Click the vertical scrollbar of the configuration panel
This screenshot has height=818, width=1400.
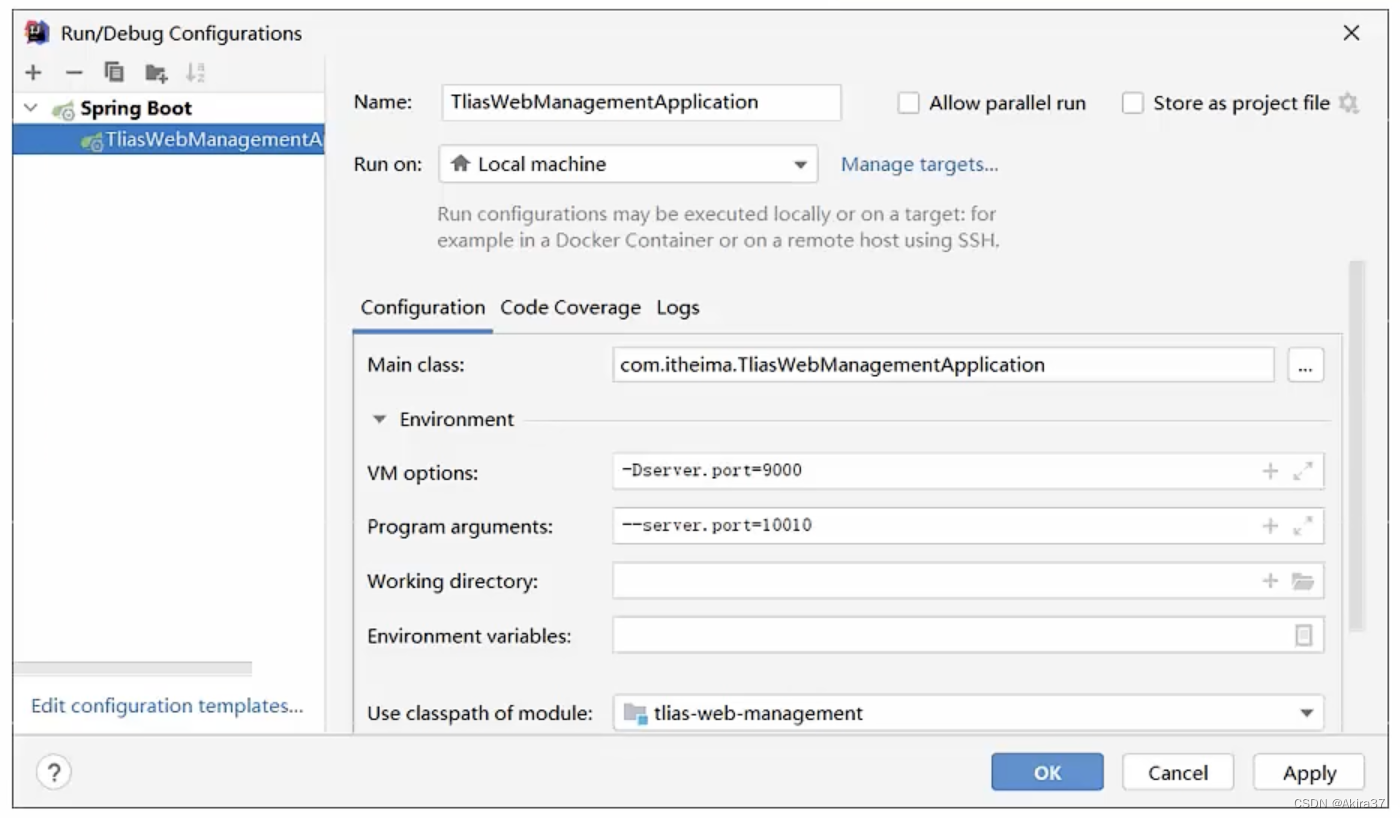point(1356,445)
